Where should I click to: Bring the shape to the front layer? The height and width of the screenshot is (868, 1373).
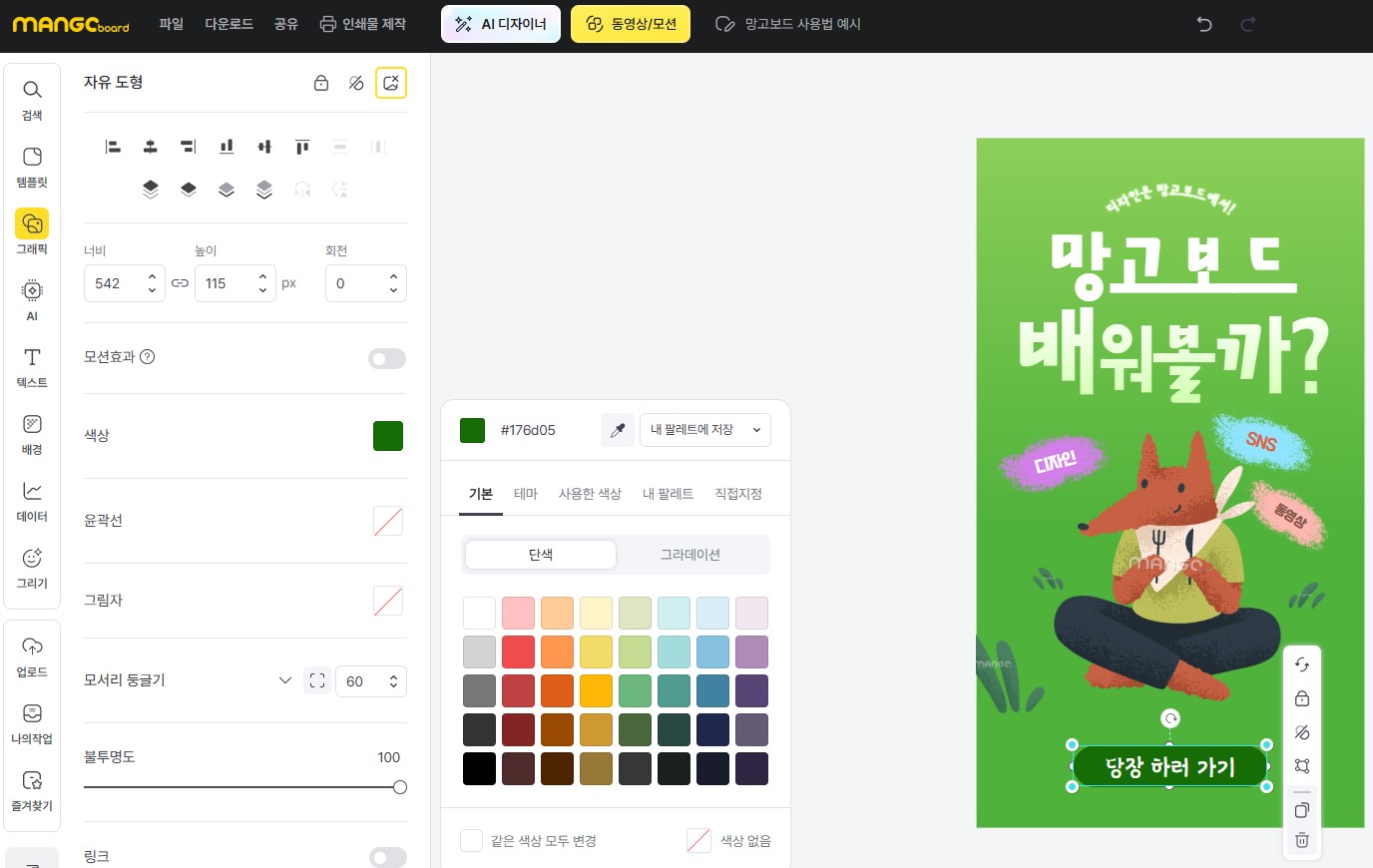pos(151,190)
